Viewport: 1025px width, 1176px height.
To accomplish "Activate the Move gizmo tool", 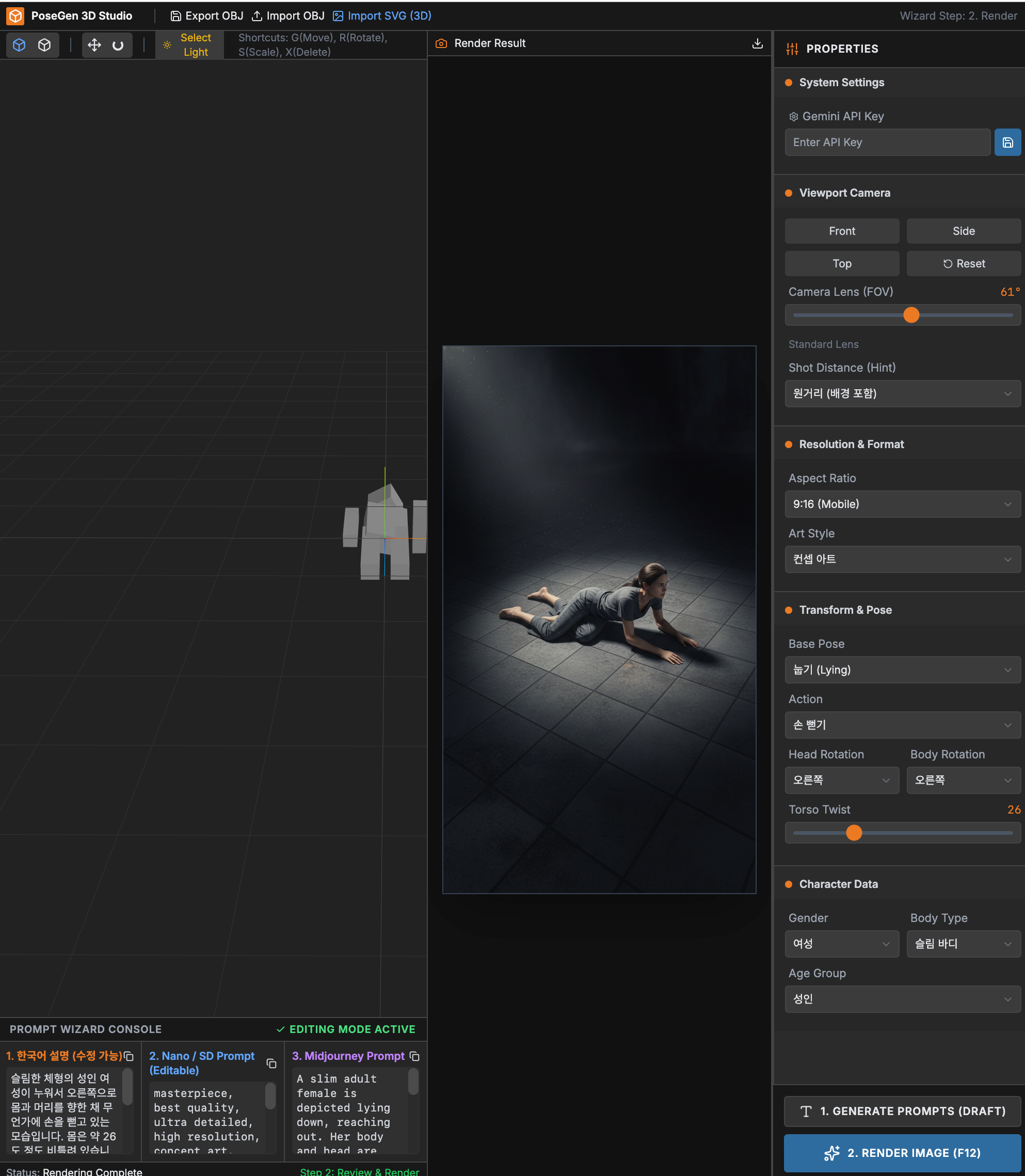I will (x=94, y=44).
